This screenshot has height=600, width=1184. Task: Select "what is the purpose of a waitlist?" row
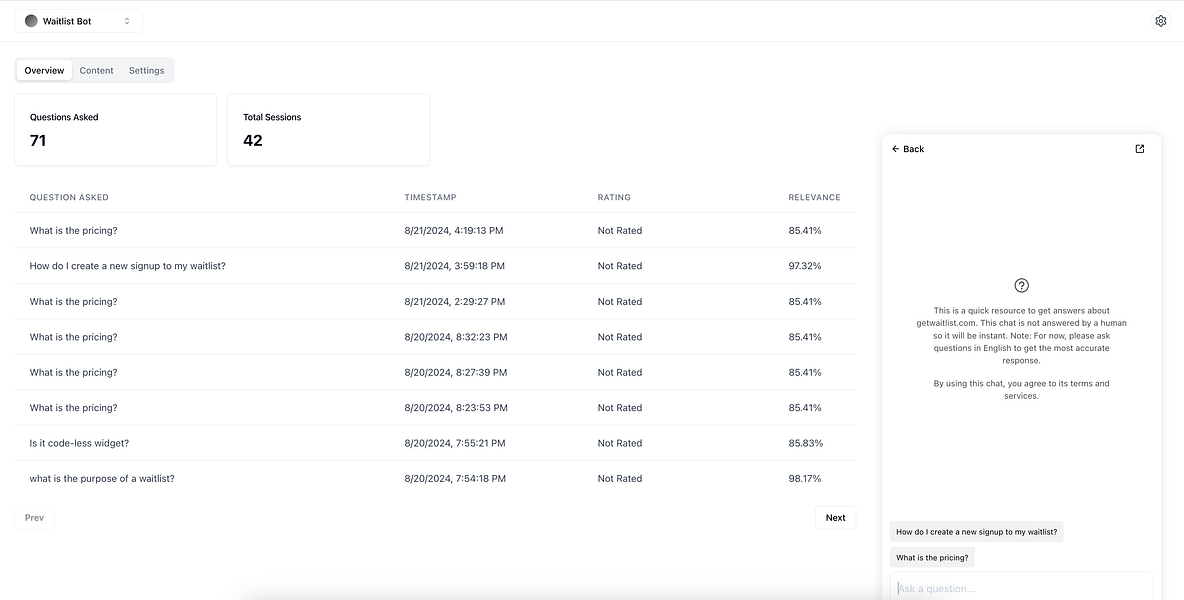(435, 478)
